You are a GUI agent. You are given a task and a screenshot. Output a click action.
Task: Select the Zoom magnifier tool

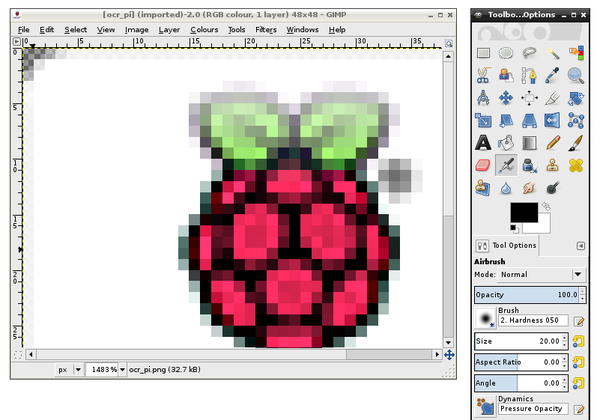(x=576, y=75)
